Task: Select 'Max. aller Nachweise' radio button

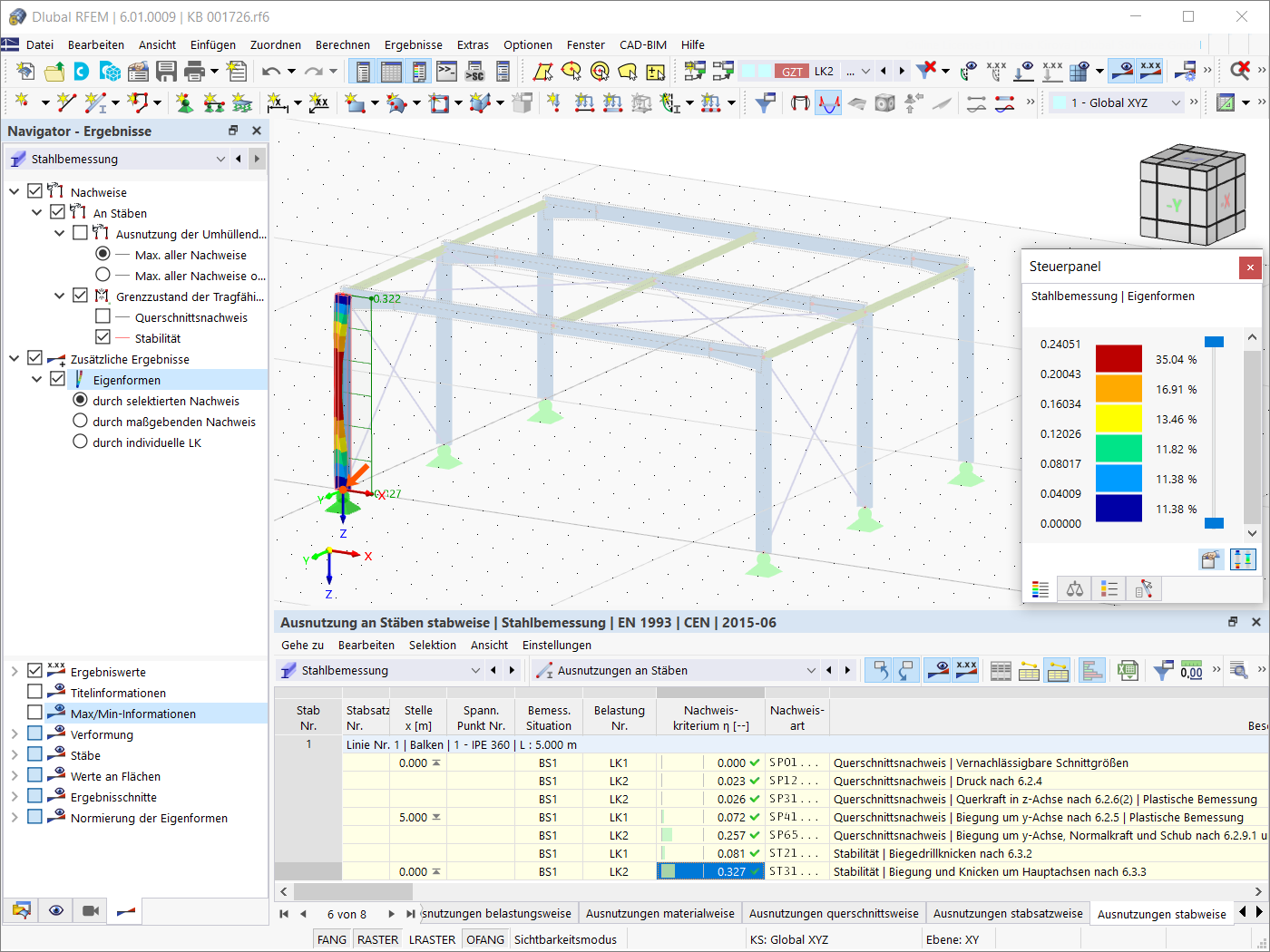Action: pos(103,254)
